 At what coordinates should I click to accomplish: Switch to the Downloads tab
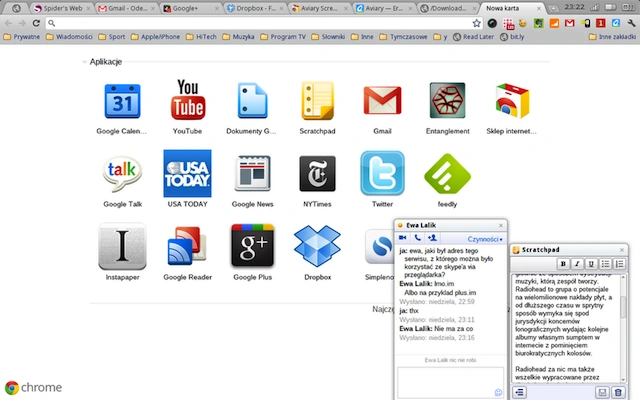pos(448,8)
